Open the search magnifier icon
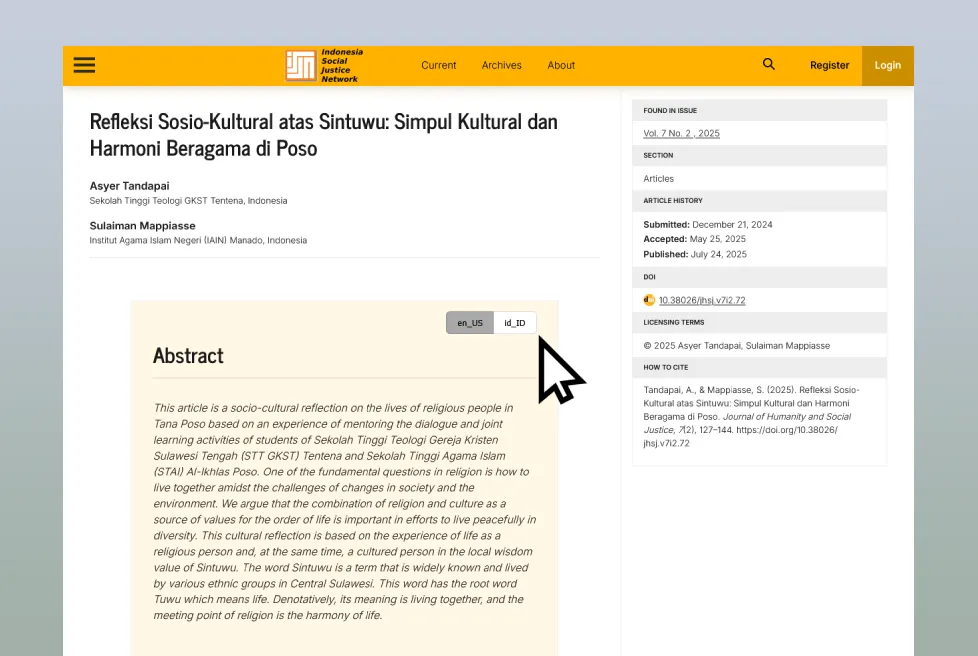The width and height of the screenshot is (978, 656). pyautogui.click(x=768, y=64)
